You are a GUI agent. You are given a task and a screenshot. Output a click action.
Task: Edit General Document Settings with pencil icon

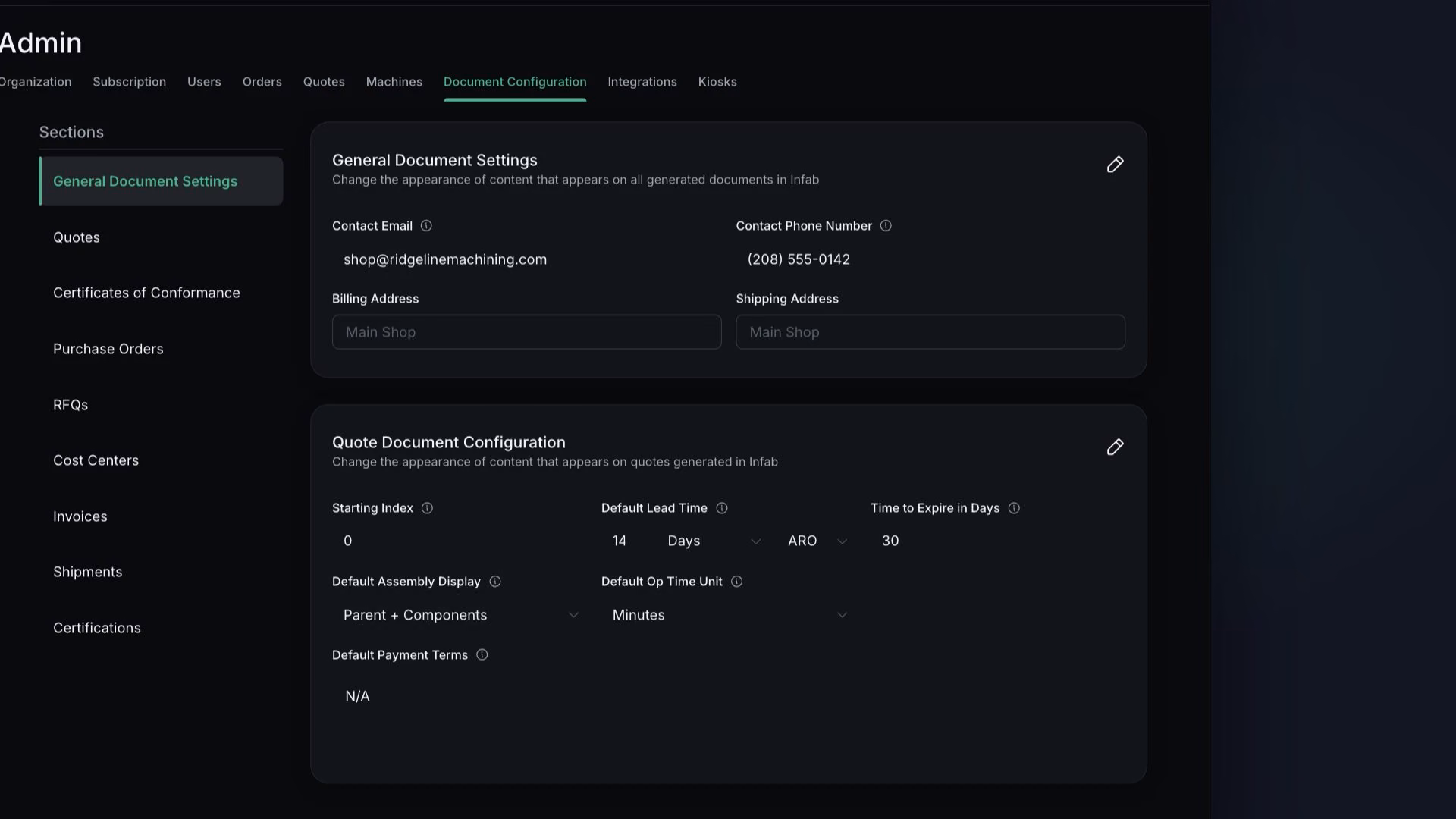(x=1115, y=165)
